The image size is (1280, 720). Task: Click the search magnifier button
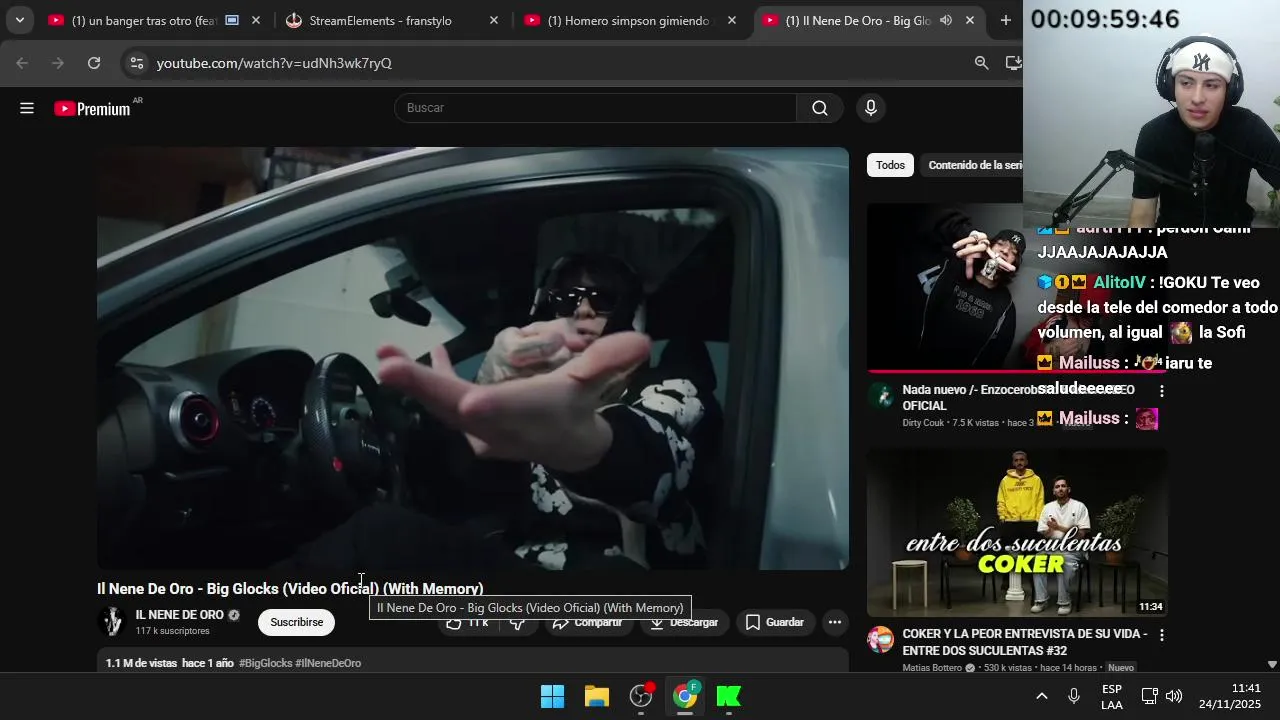[x=820, y=108]
